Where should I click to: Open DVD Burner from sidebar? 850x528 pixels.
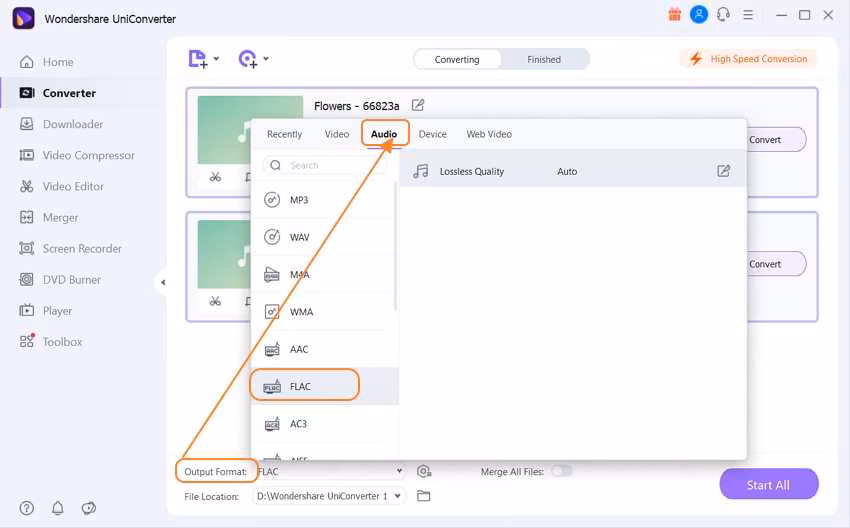pos(60,280)
